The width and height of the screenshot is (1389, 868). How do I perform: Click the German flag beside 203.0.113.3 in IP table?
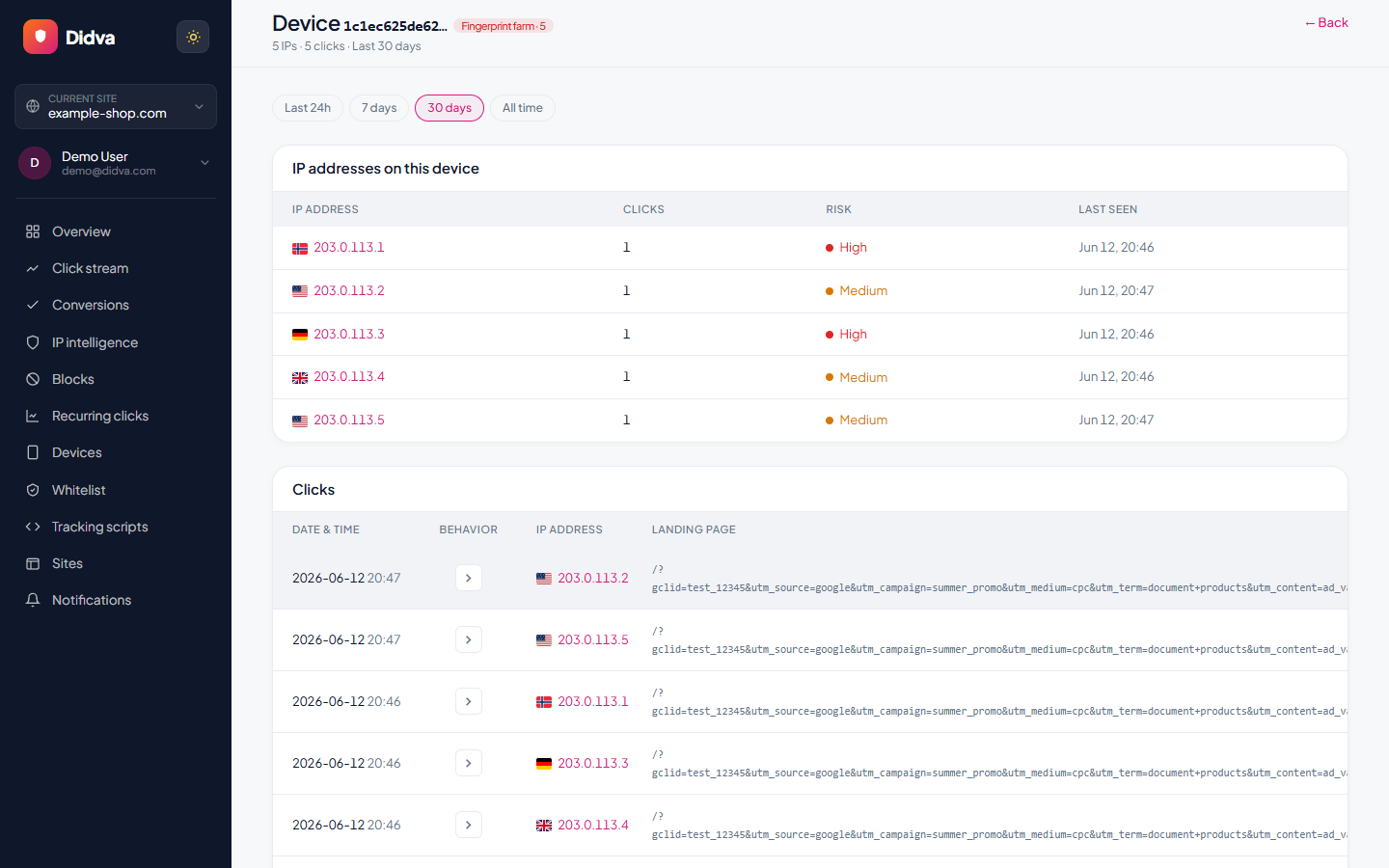tap(300, 335)
